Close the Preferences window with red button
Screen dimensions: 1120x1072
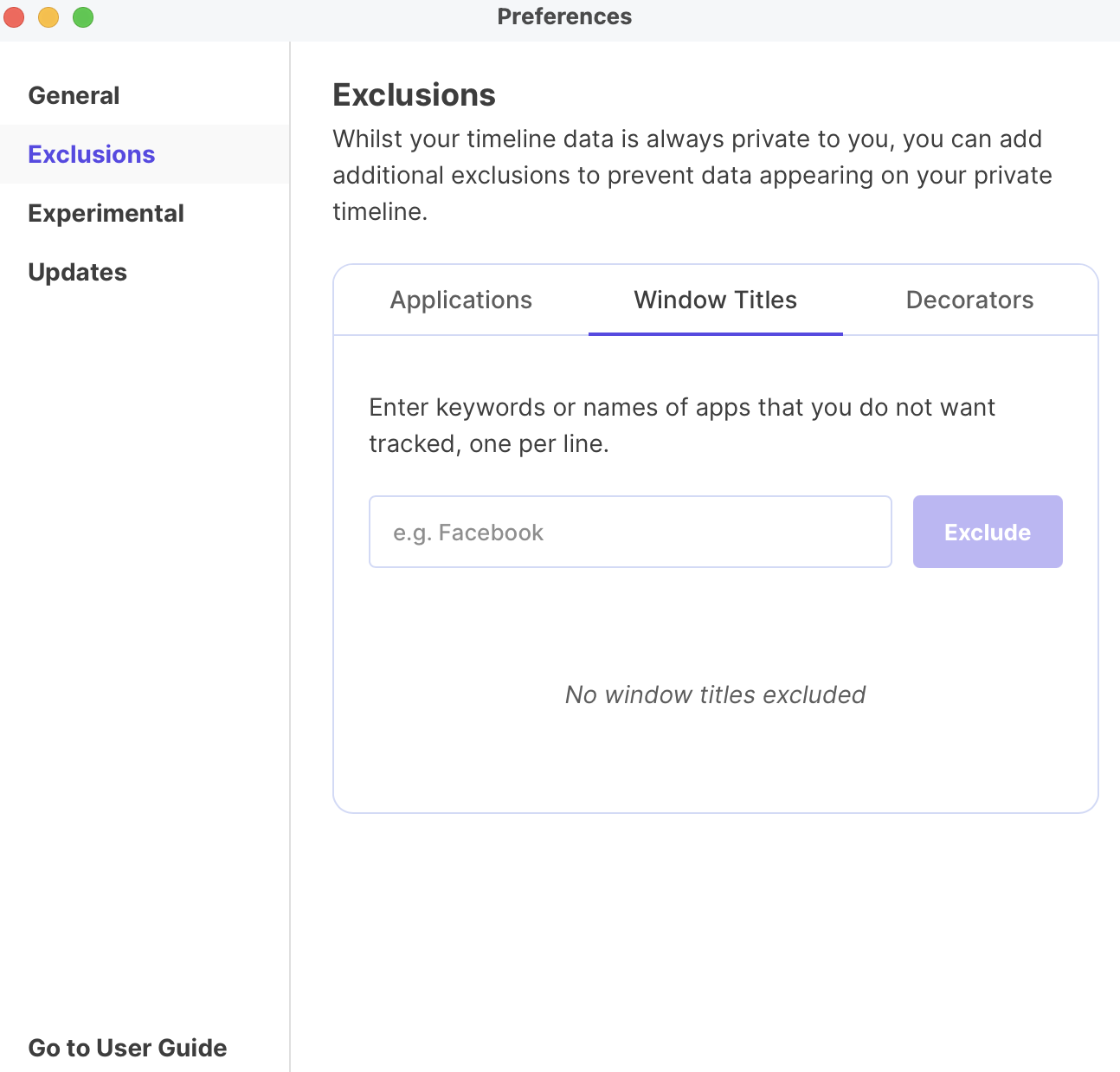[x=15, y=17]
